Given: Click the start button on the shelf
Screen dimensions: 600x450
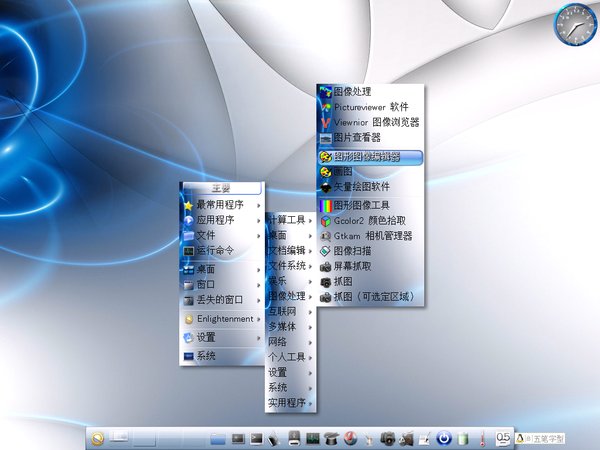Looking at the screenshot, I should tap(98, 437).
